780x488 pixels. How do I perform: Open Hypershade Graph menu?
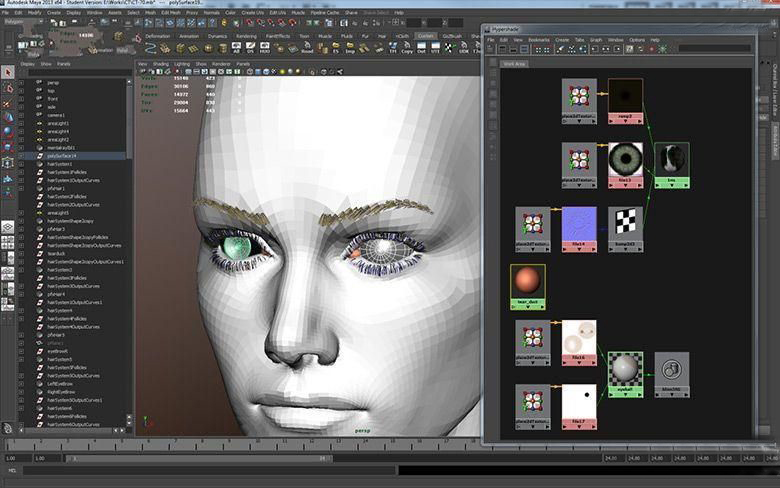point(596,40)
